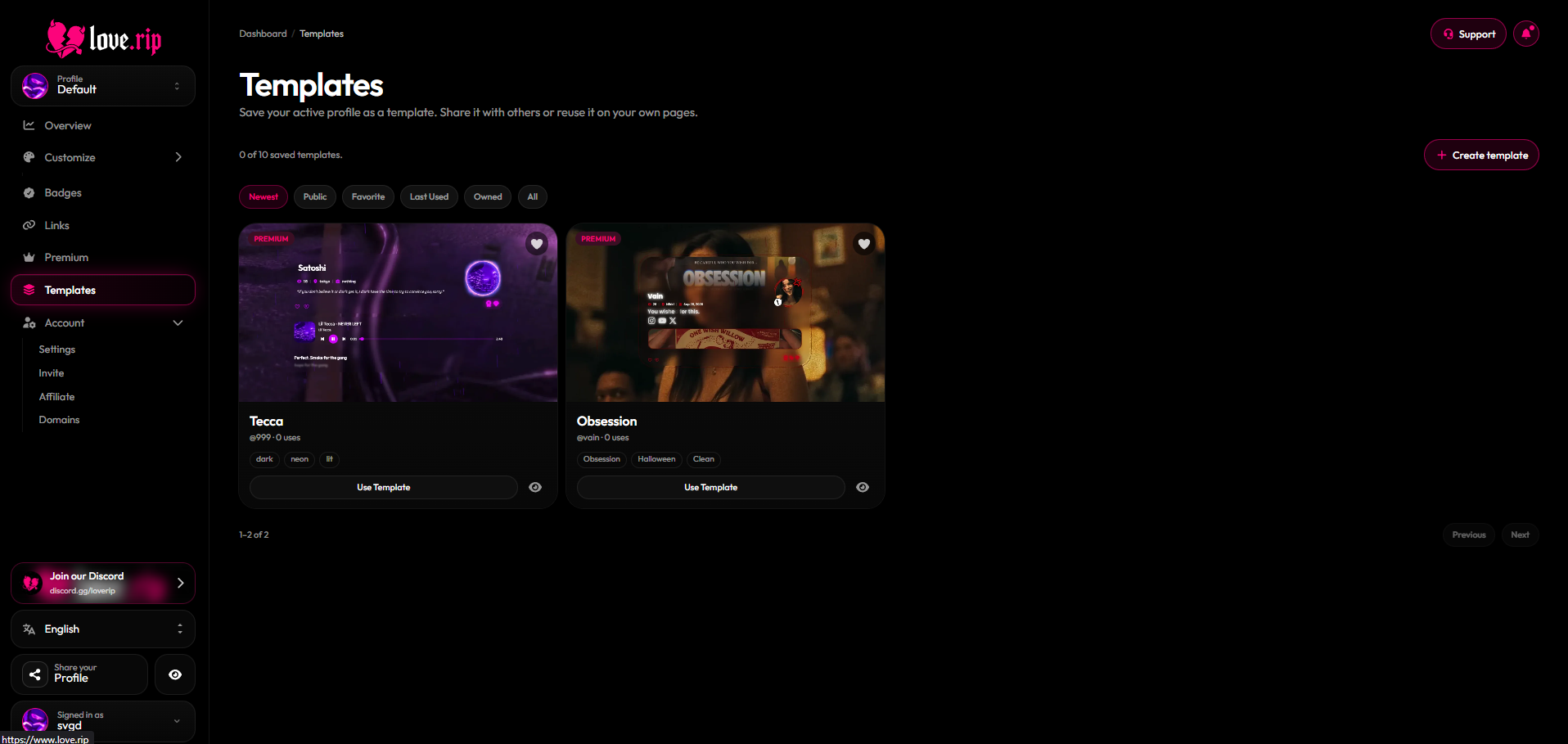
Task: Open the Join our Discord banner
Action: coord(103,583)
